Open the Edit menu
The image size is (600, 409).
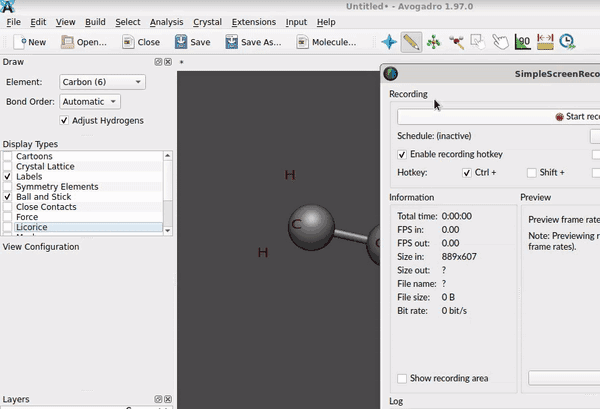click(x=38, y=22)
